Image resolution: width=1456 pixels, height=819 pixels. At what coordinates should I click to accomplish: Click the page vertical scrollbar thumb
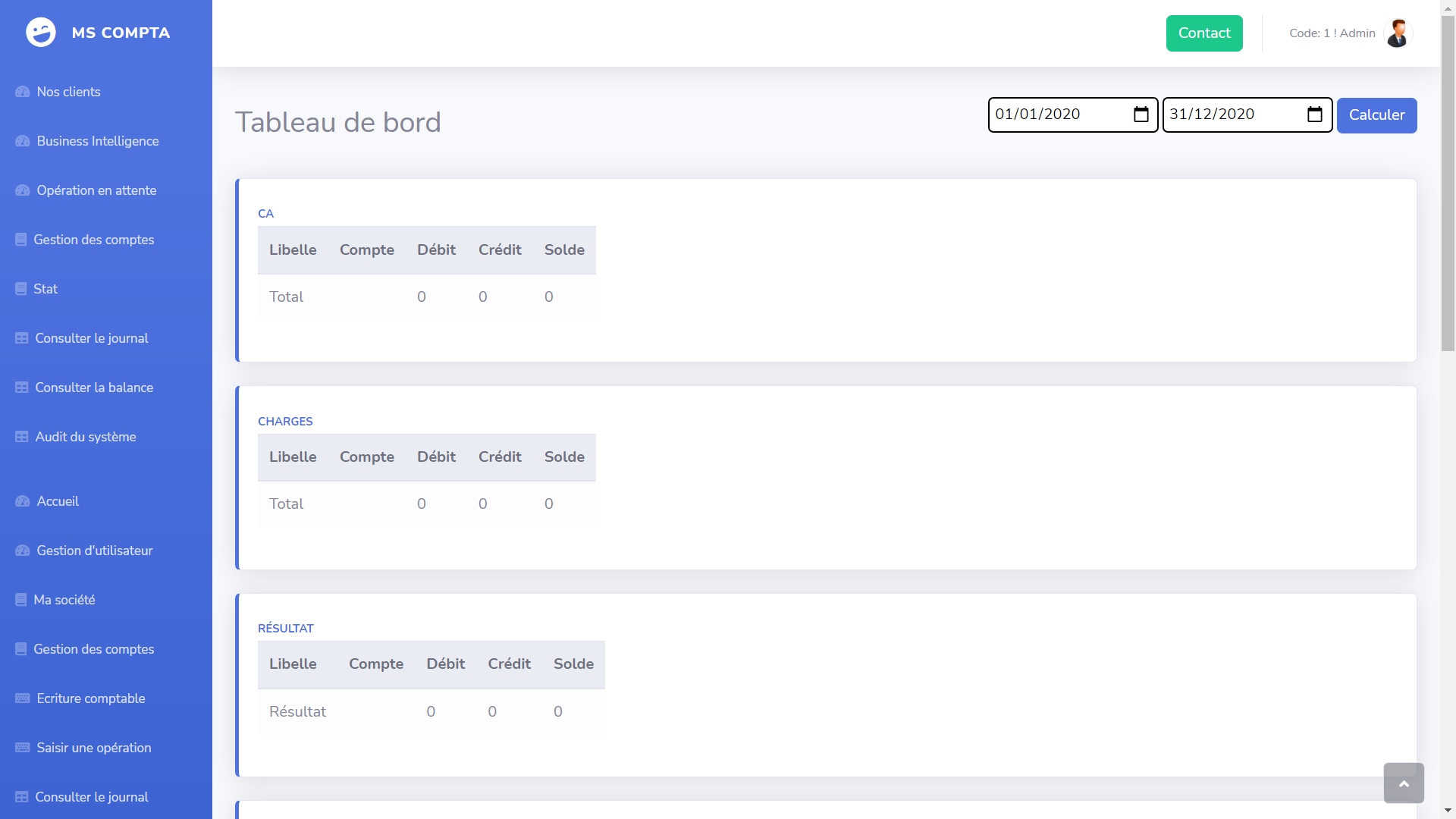[1448, 182]
